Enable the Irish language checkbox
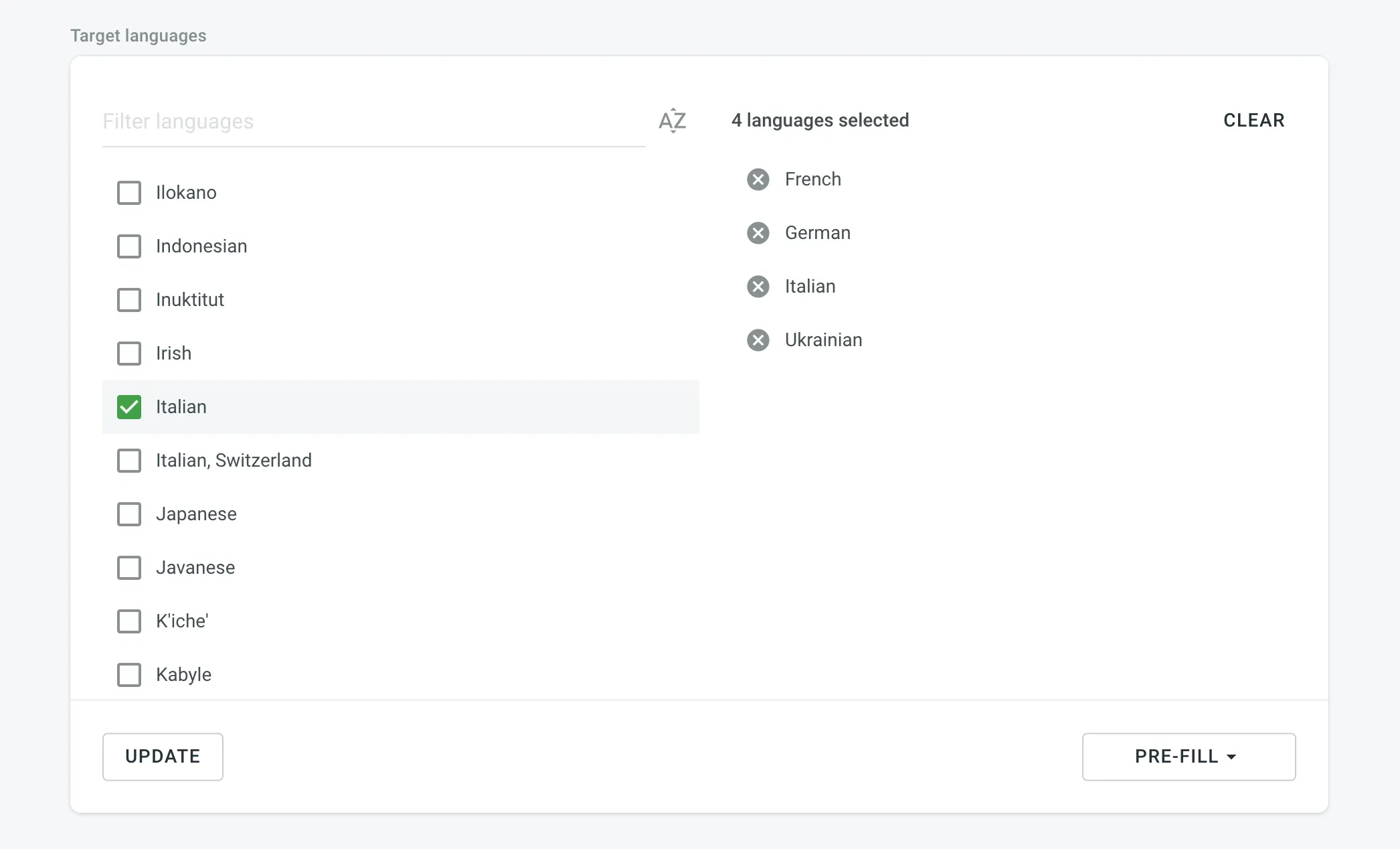 click(129, 354)
